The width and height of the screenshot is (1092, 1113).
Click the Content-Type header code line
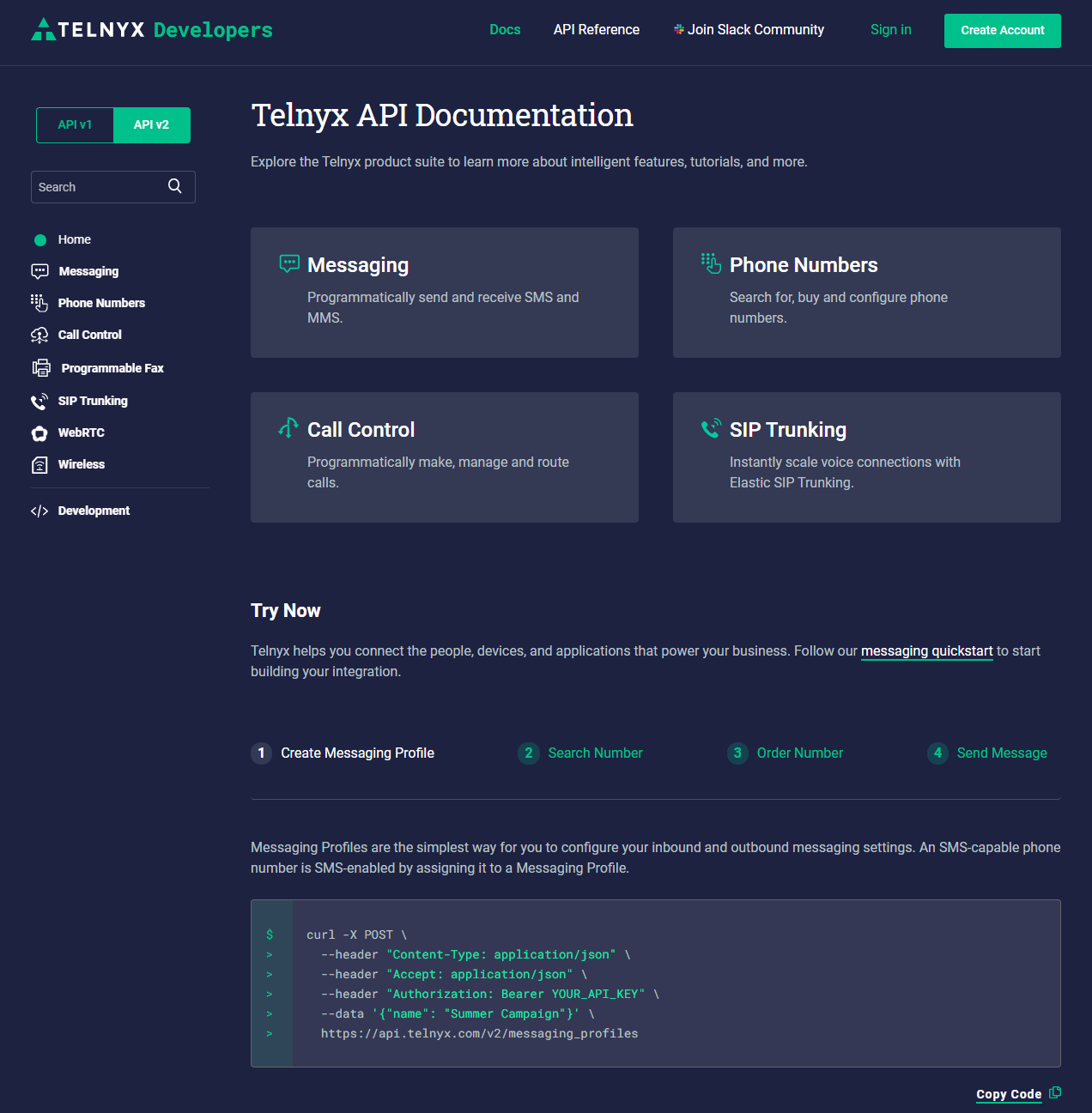point(476,955)
